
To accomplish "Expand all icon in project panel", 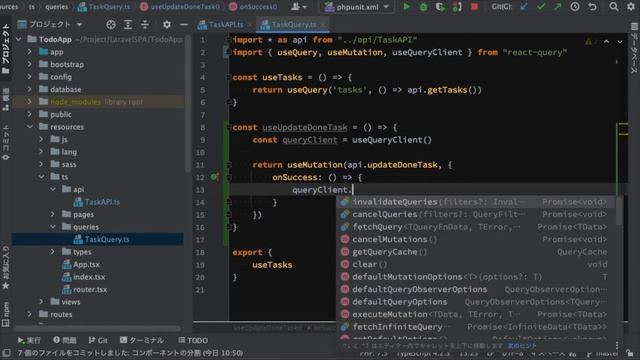I will coord(128,24).
